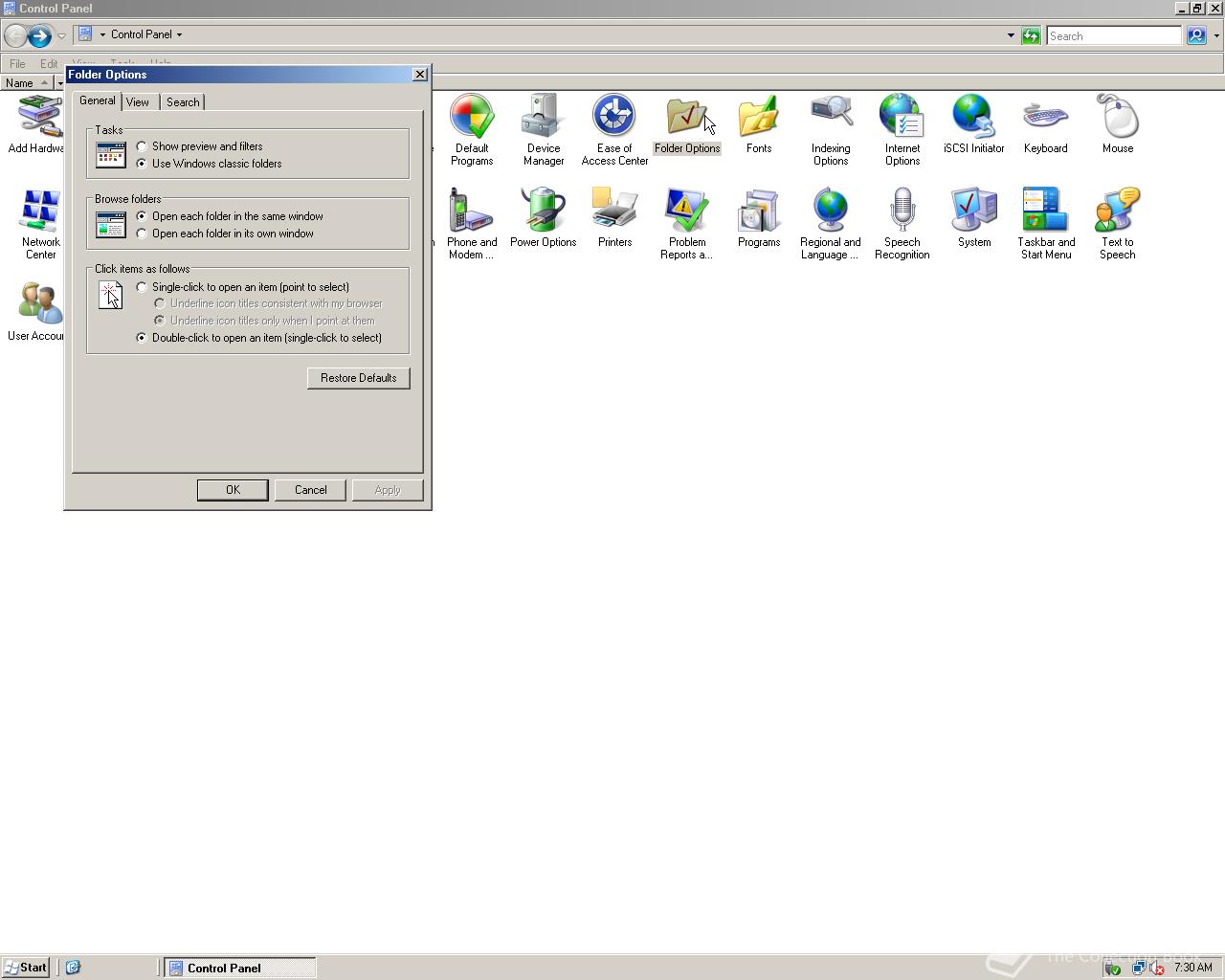Open the Ease of Access Center icon
1225x980 pixels.
click(614, 129)
